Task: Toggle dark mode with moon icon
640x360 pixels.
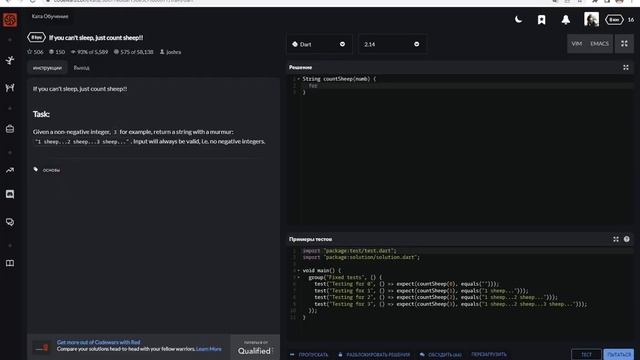Action: pyautogui.click(x=518, y=19)
